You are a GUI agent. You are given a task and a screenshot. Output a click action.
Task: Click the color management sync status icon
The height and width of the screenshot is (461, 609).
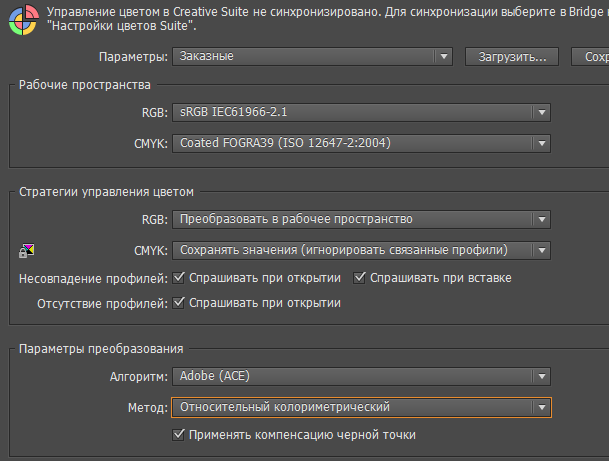tap(23, 19)
